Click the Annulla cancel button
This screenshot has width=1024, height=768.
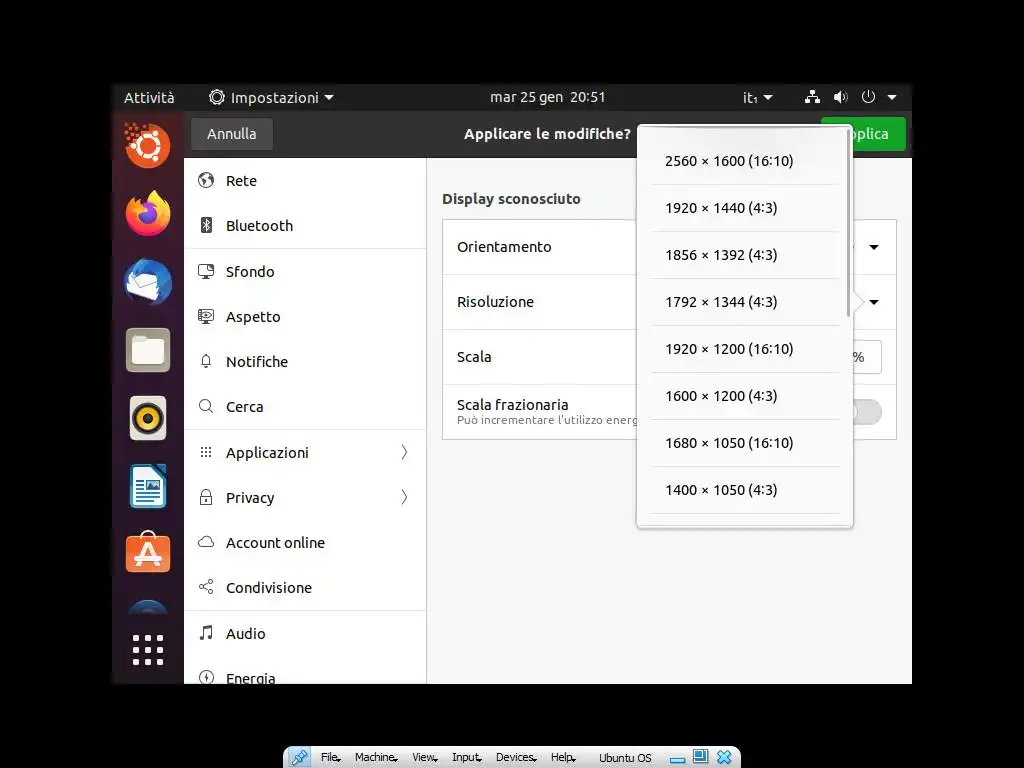tap(232, 134)
